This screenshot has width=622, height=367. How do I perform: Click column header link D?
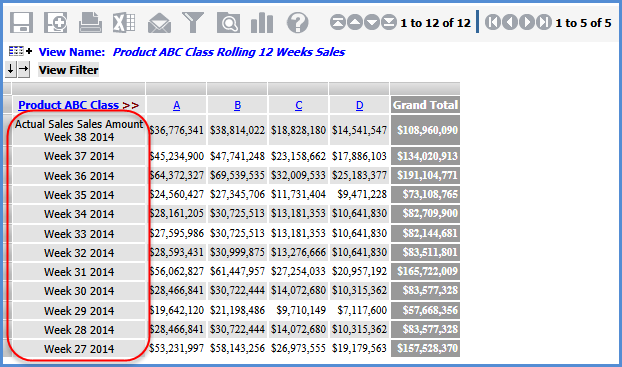tap(359, 105)
